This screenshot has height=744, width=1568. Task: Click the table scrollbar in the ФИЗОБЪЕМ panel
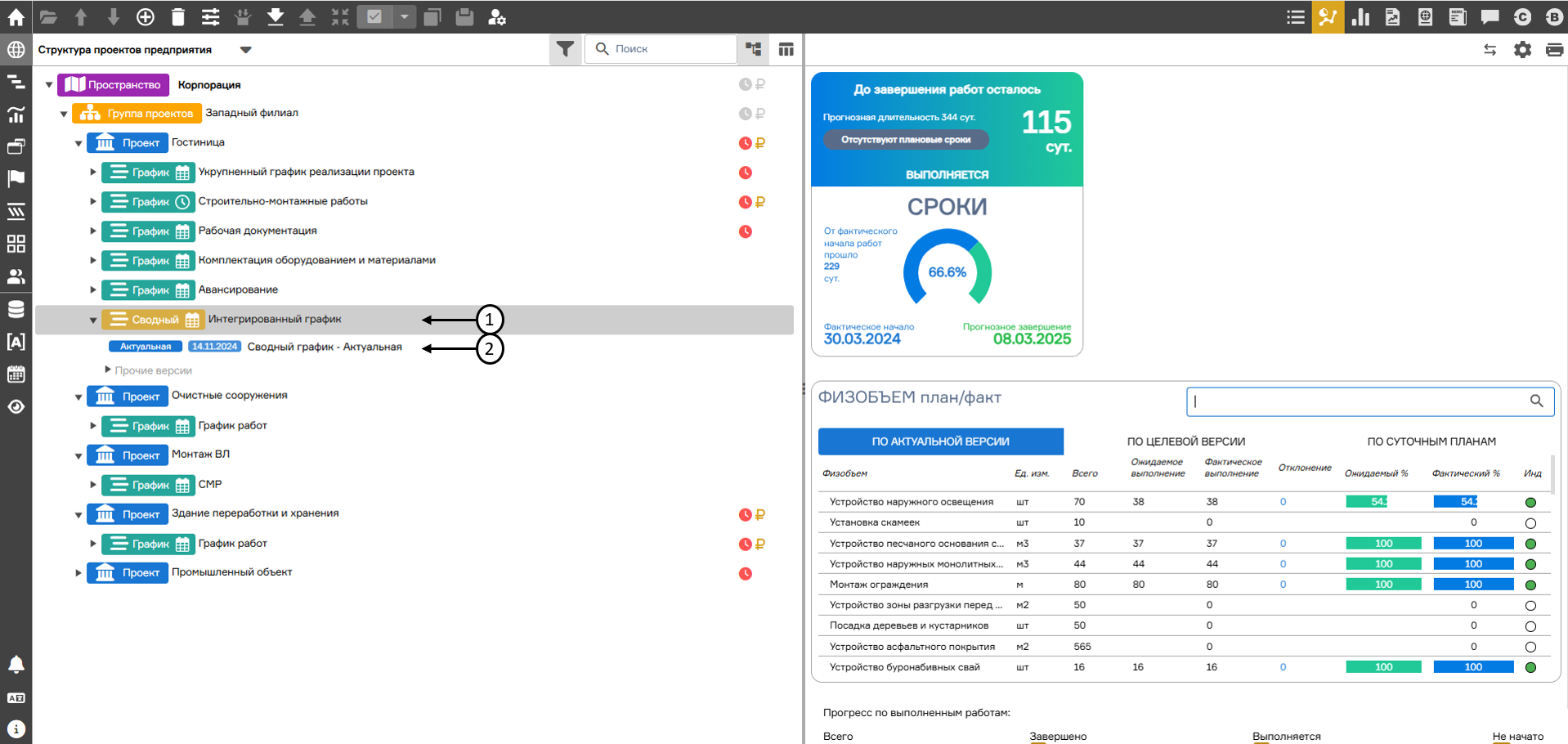pyautogui.click(x=1552, y=474)
